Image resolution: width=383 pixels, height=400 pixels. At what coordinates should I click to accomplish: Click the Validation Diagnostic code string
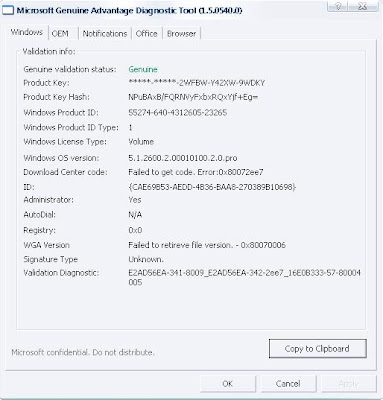click(245, 278)
